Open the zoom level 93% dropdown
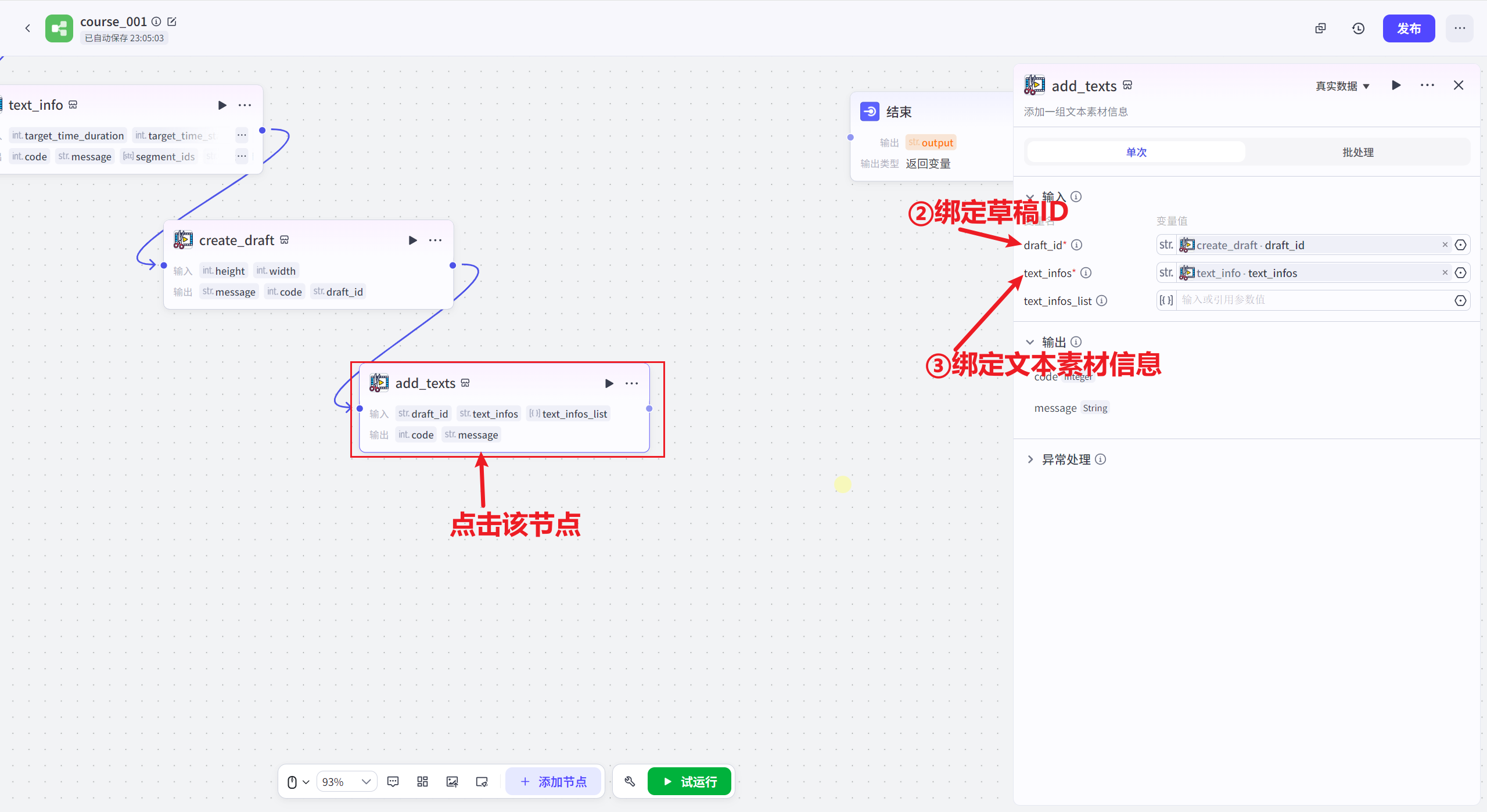This screenshot has width=1487, height=812. 346,781
